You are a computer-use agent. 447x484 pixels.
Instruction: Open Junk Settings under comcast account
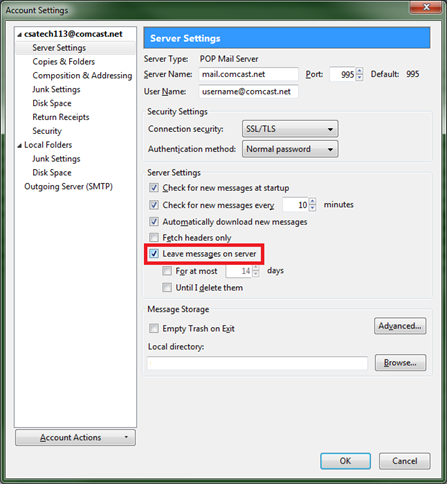click(56, 89)
